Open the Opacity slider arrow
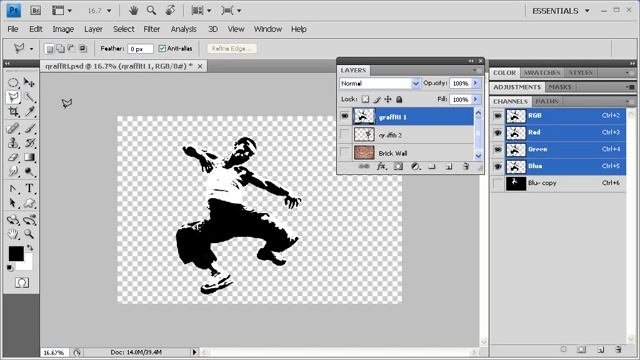This screenshot has width=640, height=360. click(476, 83)
